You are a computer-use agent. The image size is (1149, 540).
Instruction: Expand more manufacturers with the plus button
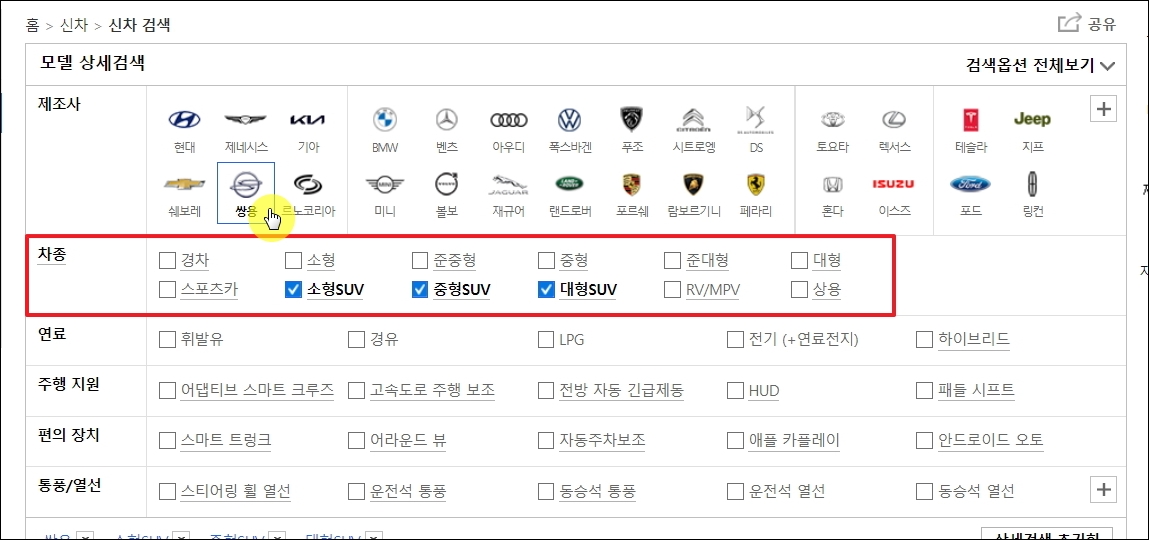click(1104, 109)
